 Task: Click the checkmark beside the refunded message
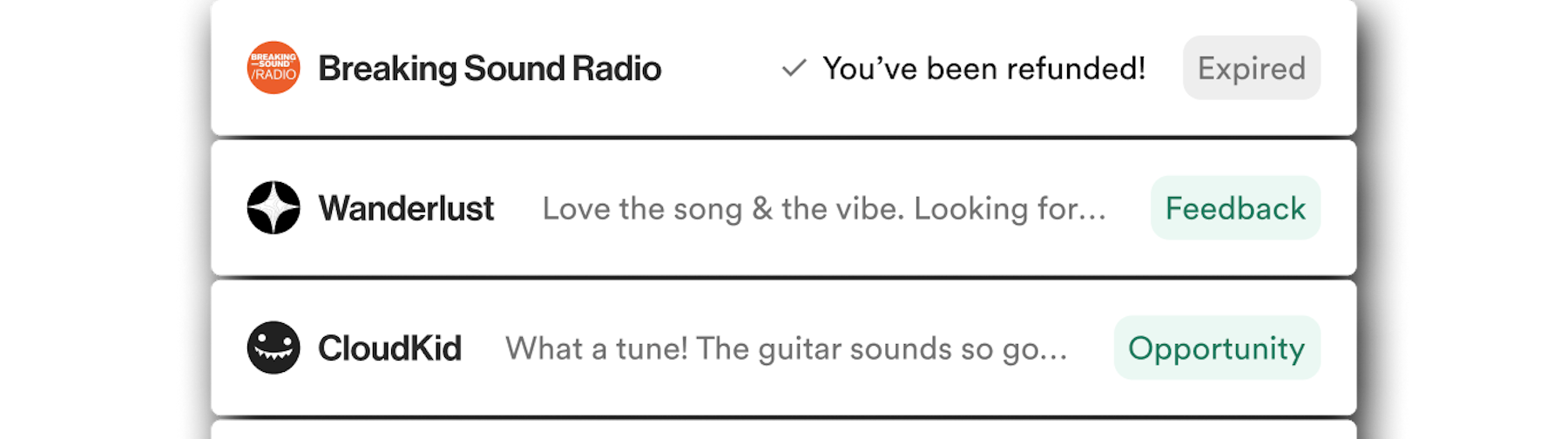794,68
